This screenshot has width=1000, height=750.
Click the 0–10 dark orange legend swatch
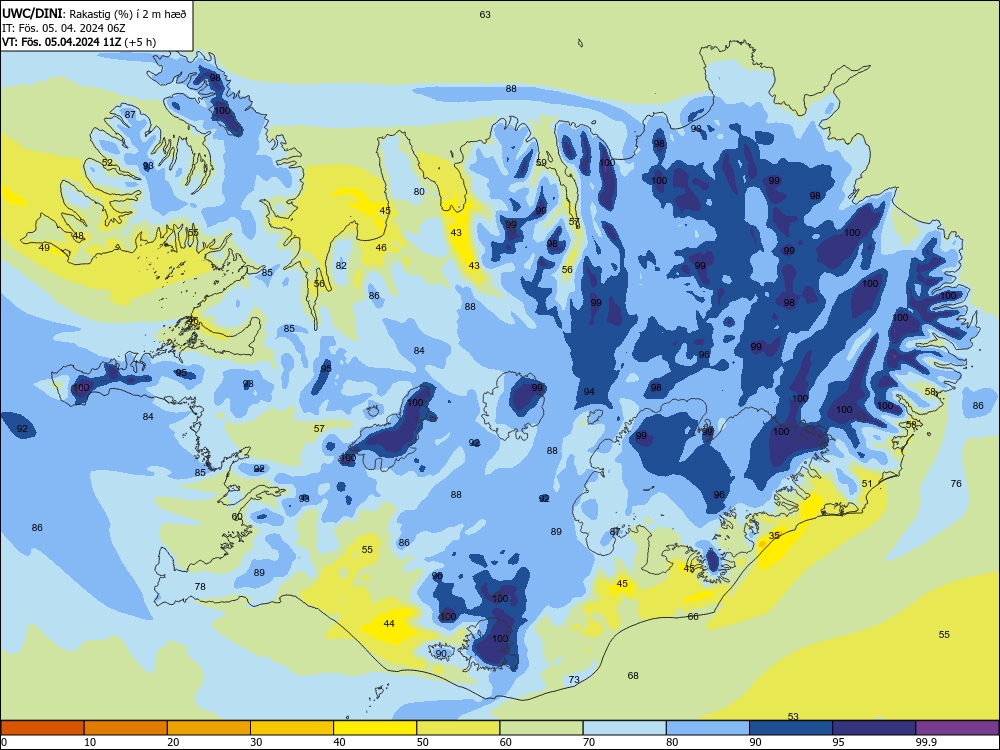pyautogui.click(x=42, y=728)
